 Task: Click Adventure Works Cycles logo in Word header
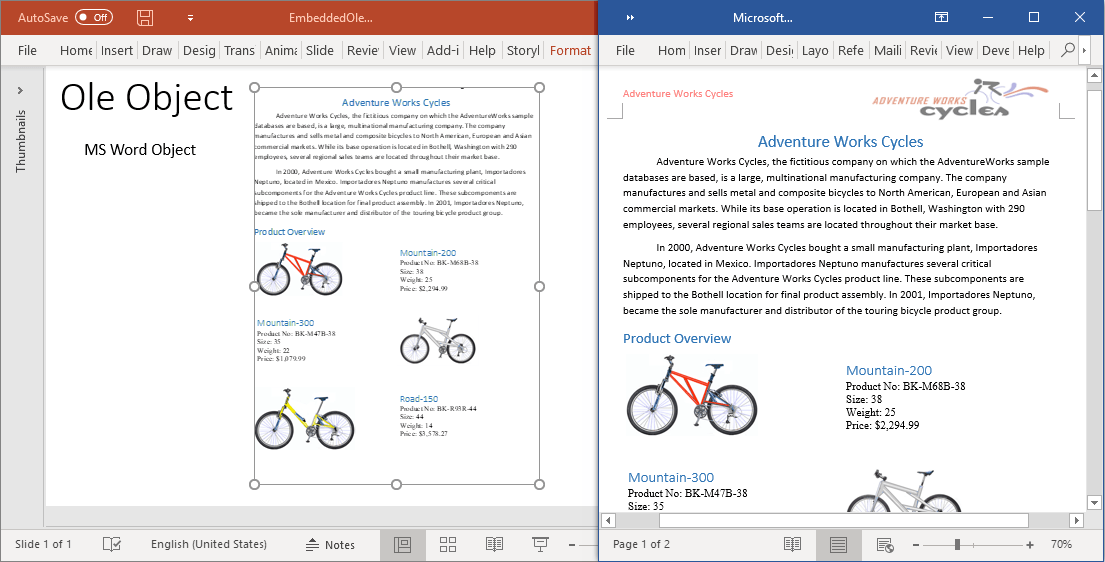click(x=961, y=97)
